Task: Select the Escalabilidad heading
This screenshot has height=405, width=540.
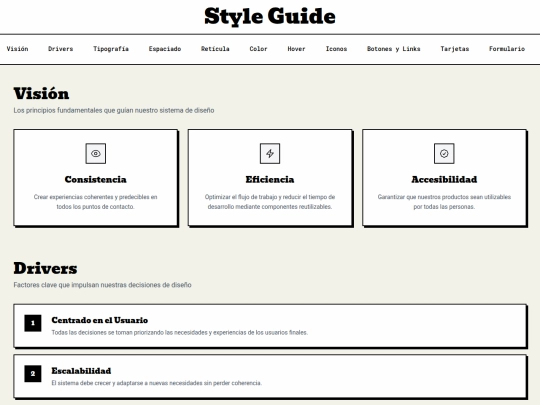Action: pos(81,371)
